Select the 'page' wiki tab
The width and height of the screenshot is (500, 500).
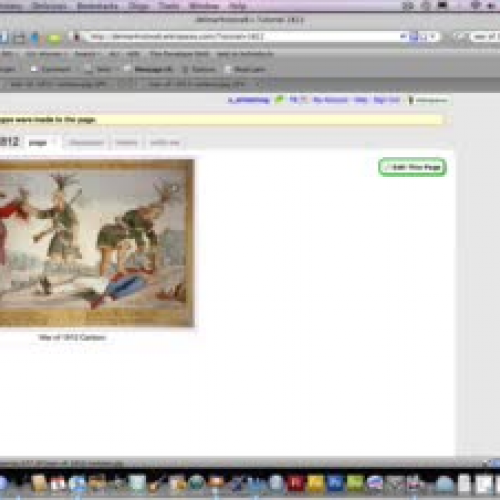(42, 143)
